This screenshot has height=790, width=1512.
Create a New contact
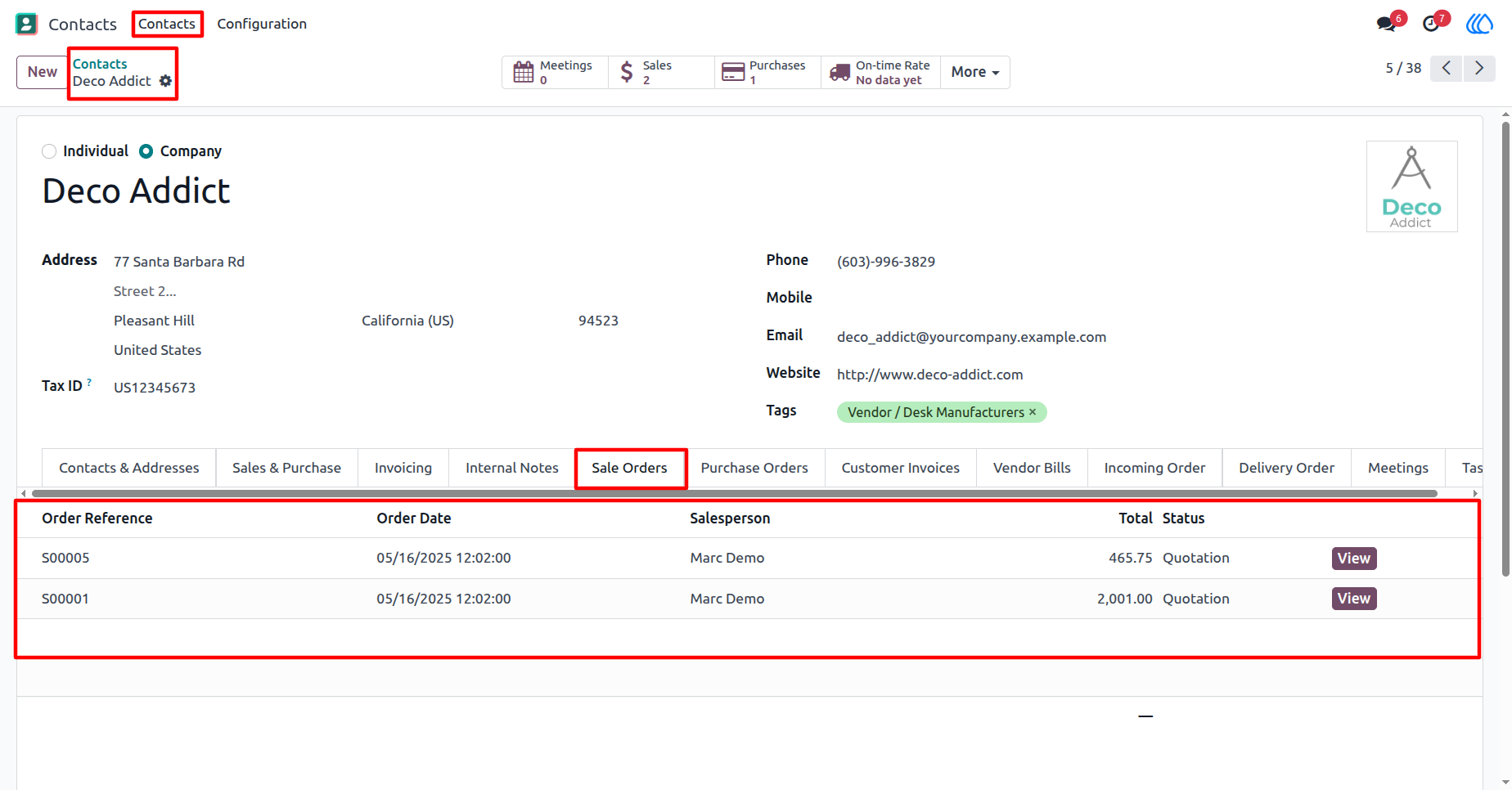43,72
